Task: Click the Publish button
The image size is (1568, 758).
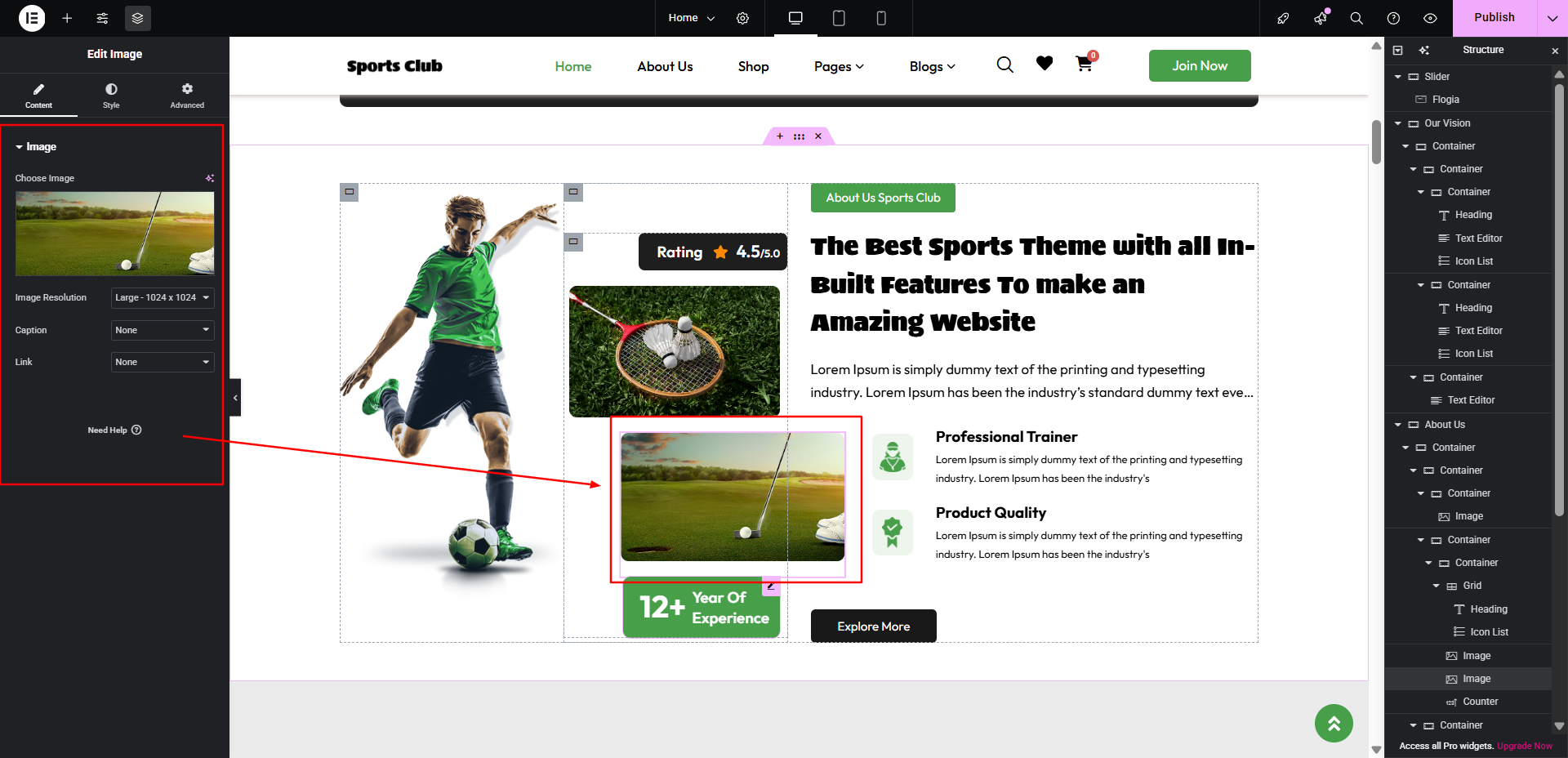Action: pyautogui.click(x=1494, y=18)
